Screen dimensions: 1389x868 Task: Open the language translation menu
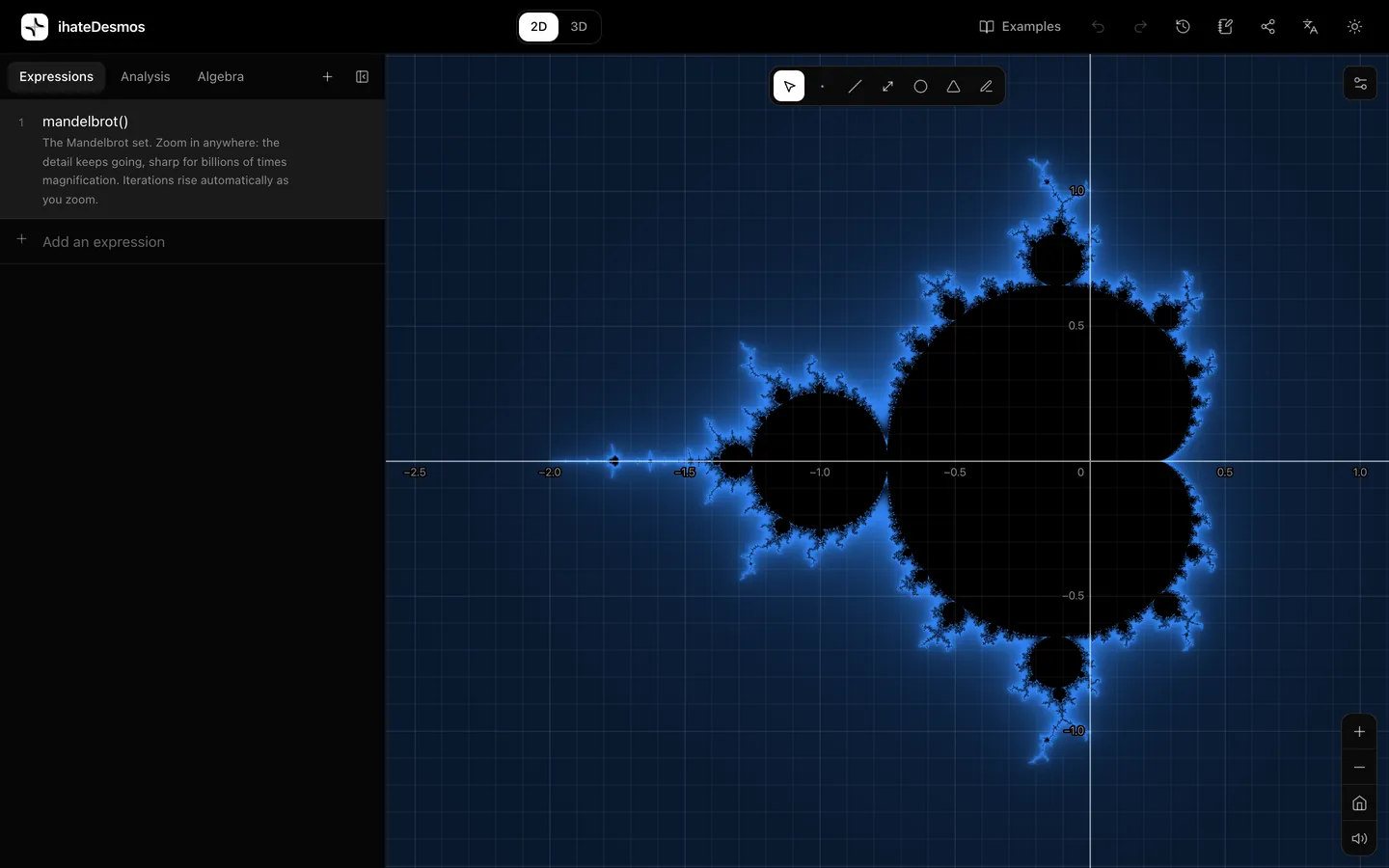click(x=1310, y=27)
